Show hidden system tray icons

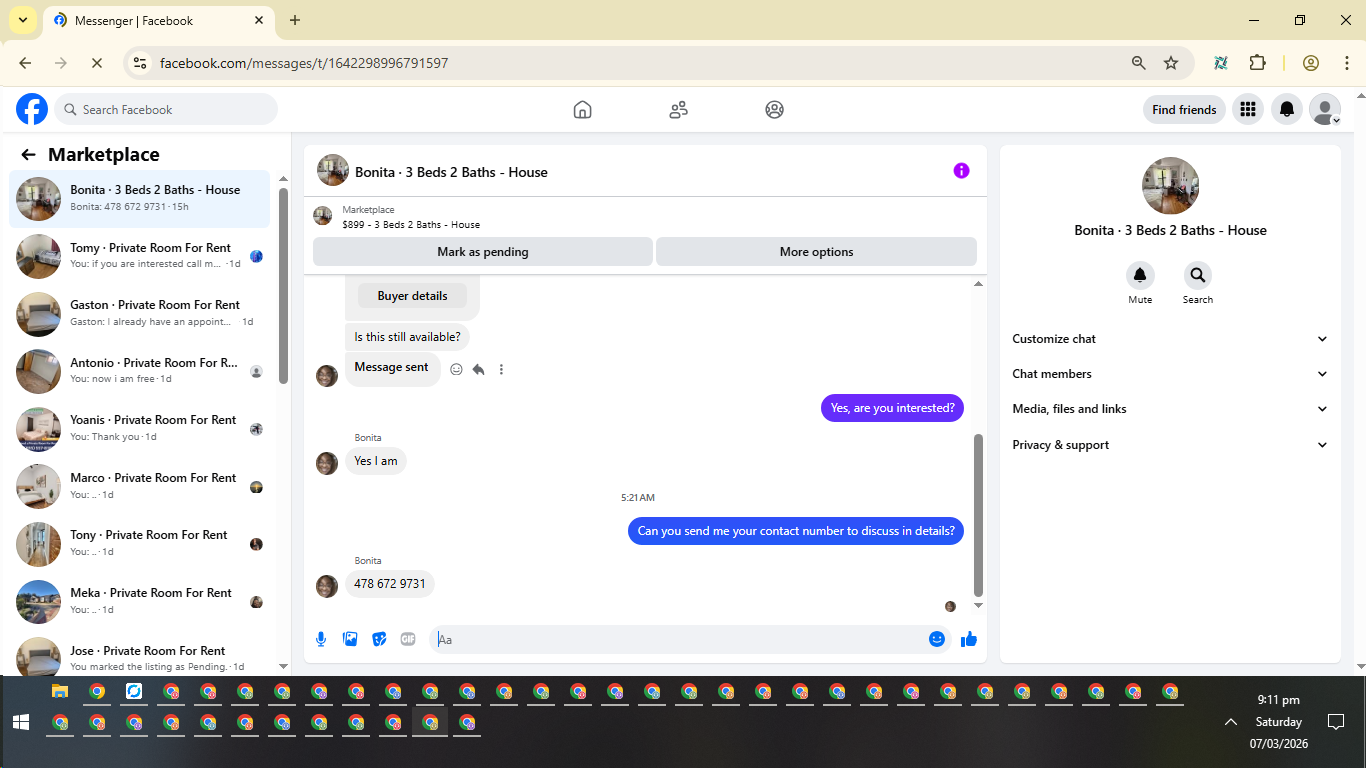click(1231, 722)
